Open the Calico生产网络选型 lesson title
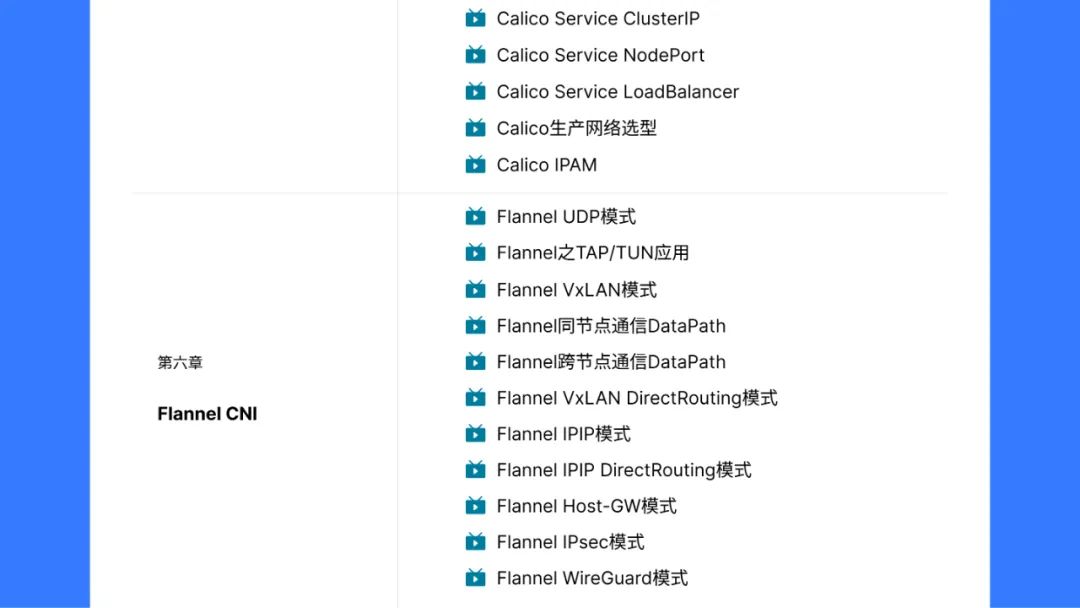The width and height of the screenshot is (1080, 608). pyautogui.click(x=577, y=128)
